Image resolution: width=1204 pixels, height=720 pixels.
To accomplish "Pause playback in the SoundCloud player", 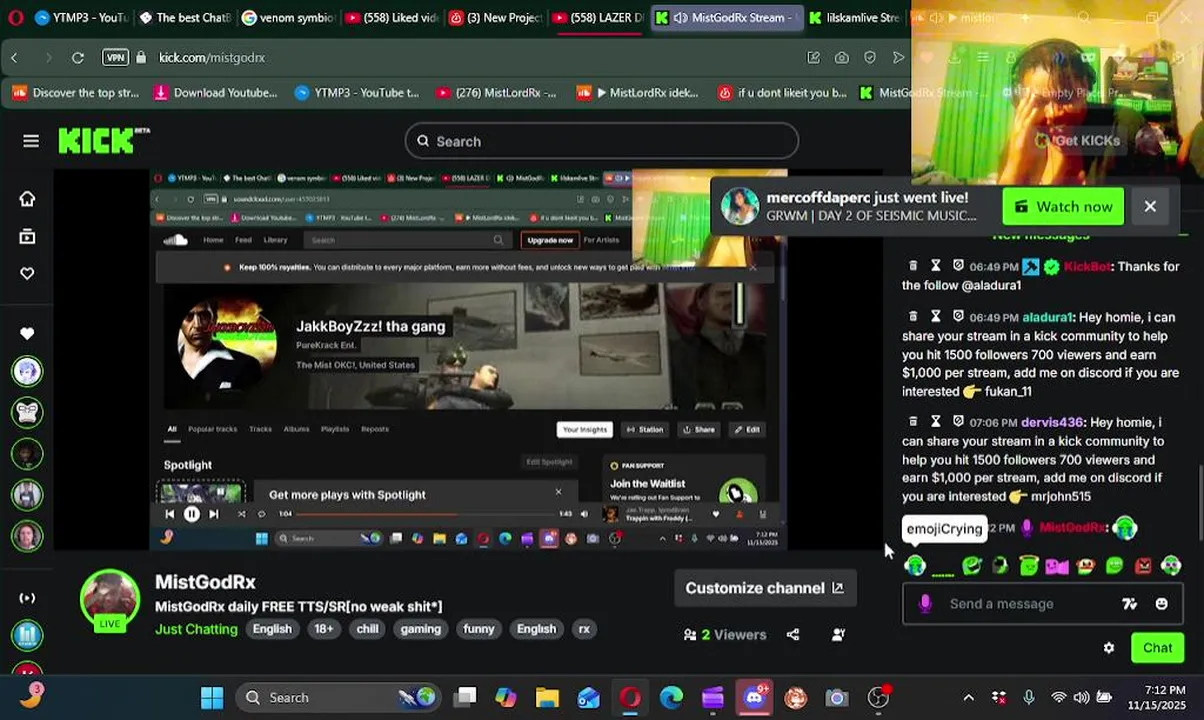I will click(191, 514).
